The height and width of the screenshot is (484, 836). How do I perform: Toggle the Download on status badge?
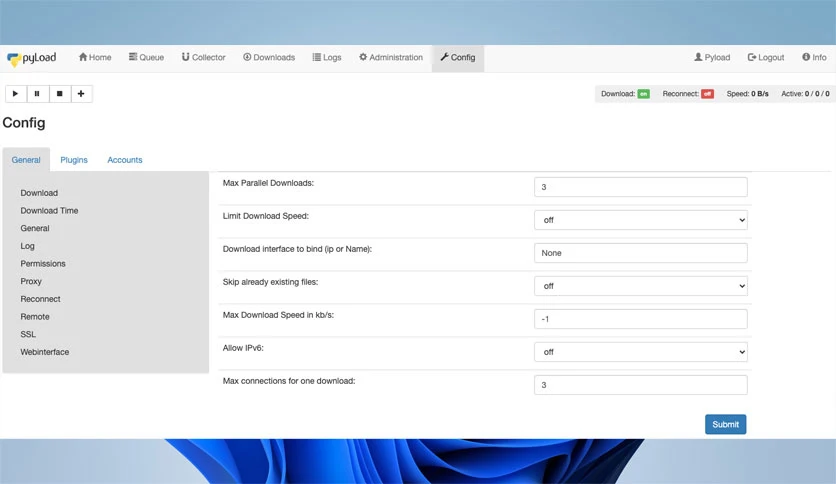pos(644,94)
